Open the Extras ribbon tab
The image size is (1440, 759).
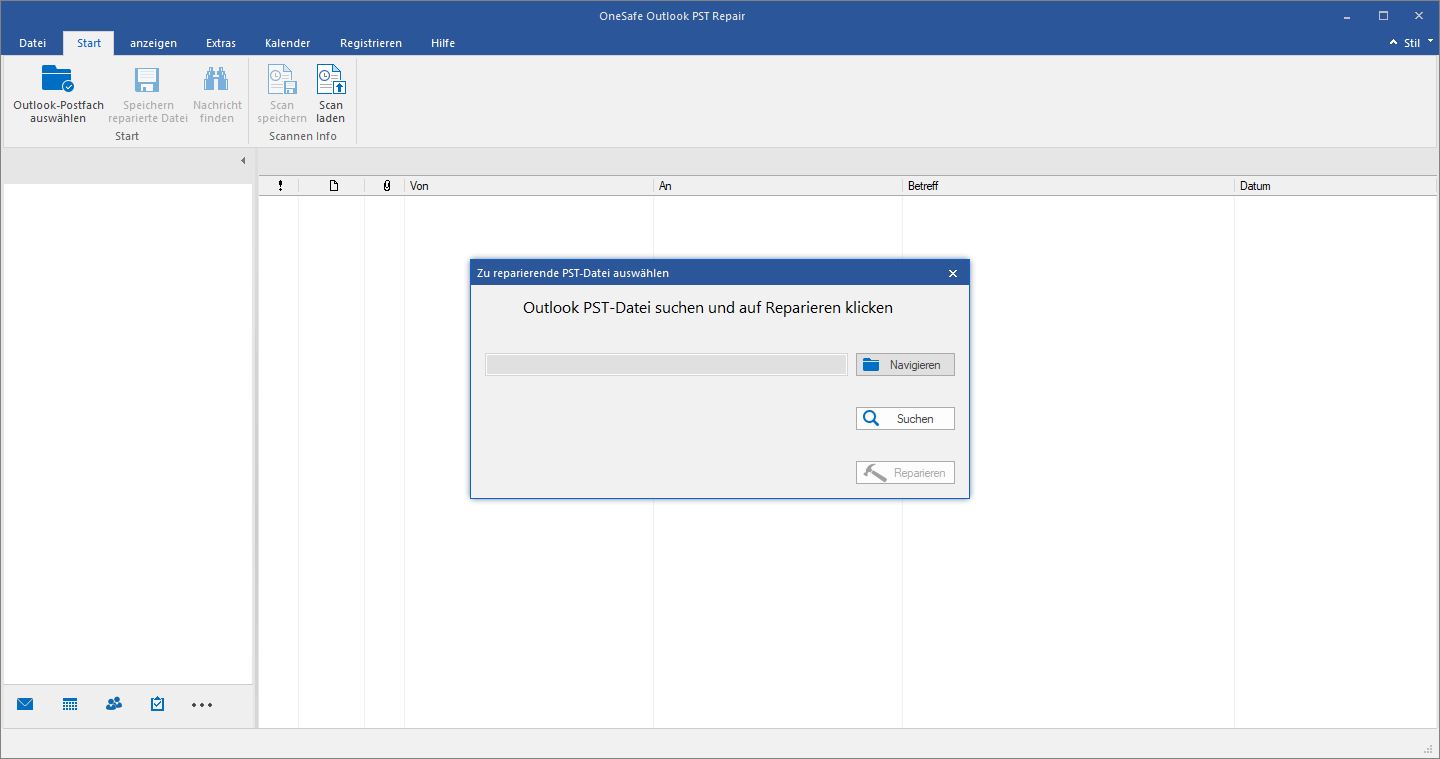pyautogui.click(x=221, y=43)
